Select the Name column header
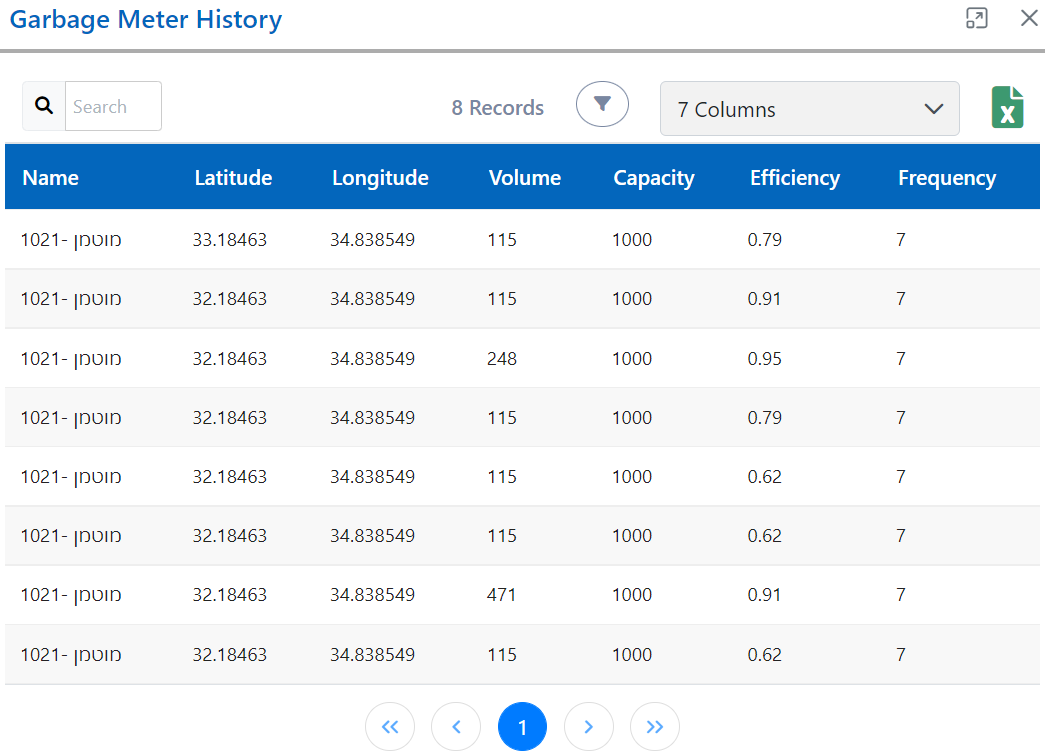The height and width of the screenshot is (756, 1045). point(51,177)
